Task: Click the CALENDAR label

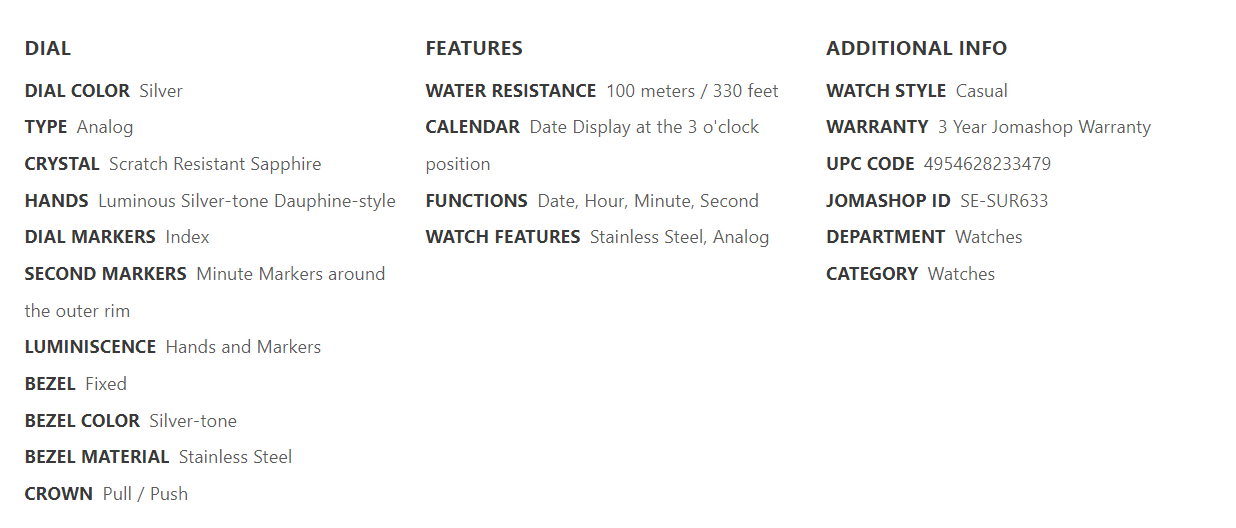Action: tap(472, 127)
